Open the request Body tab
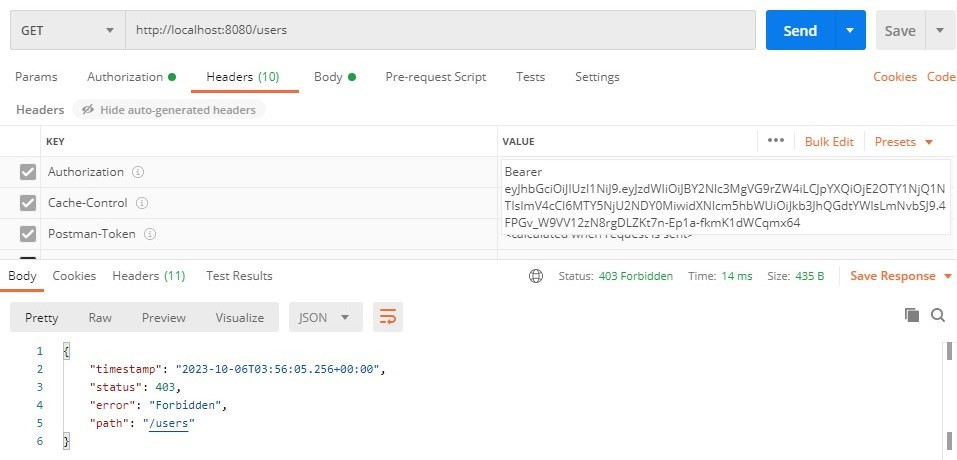Image resolution: width=957 pixels, height=460 pixels. click(334, 77)
